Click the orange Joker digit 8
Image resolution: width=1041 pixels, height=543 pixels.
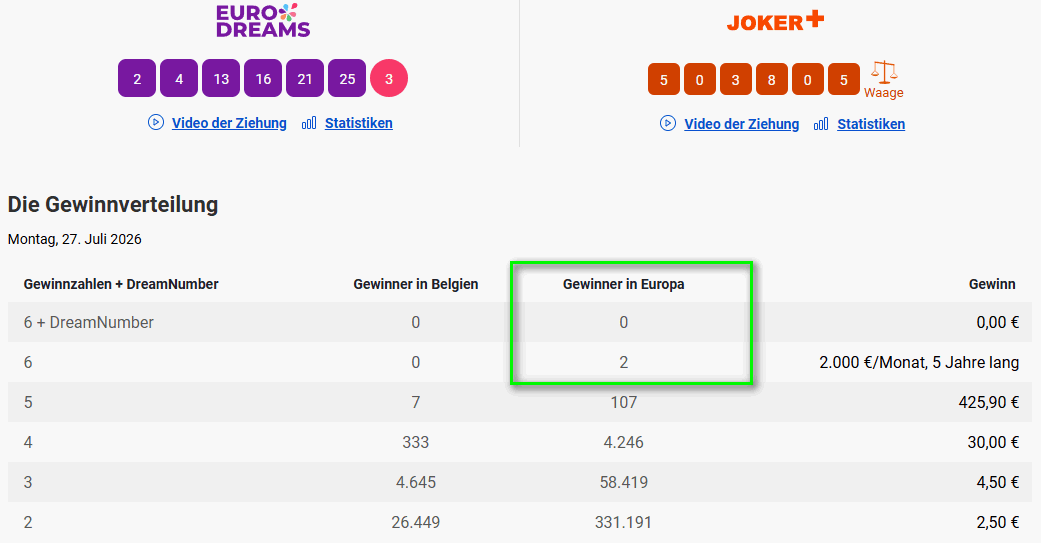(x=771, y=80)
